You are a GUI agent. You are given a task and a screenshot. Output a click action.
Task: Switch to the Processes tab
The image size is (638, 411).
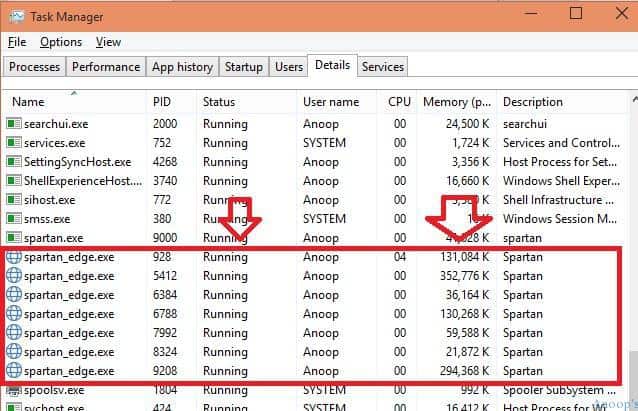point(34,67)
